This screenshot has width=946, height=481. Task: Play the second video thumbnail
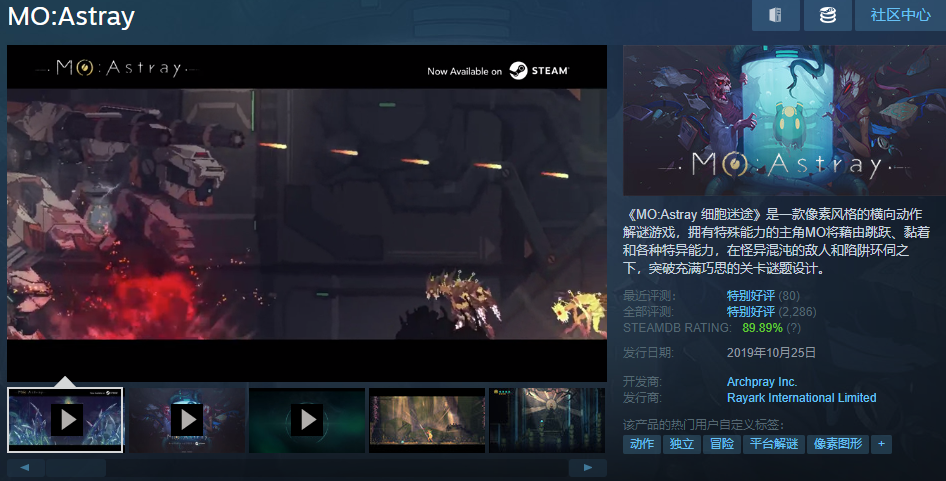186,420
